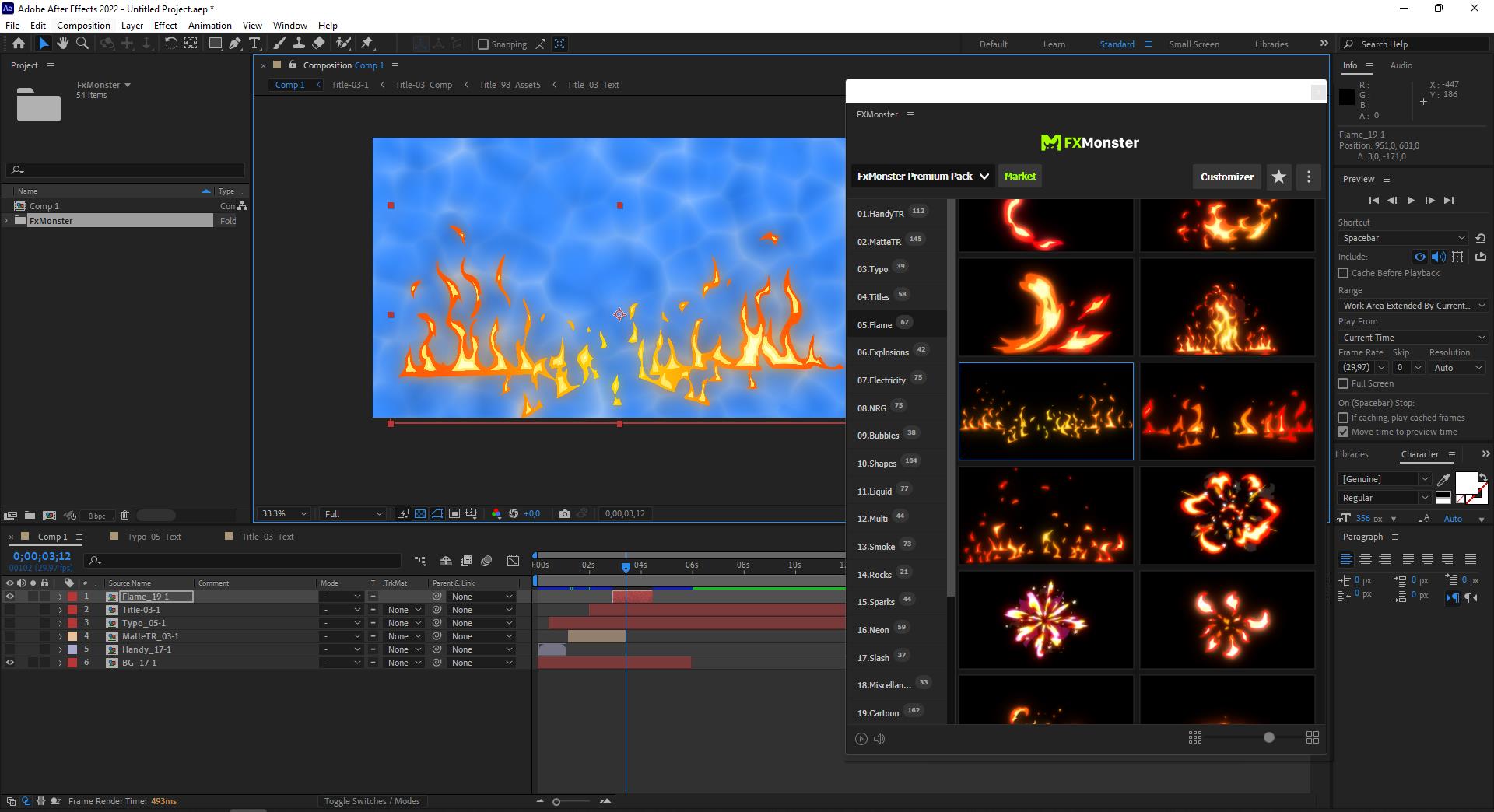Click the snapshot camera icon in viewer
The width and height of the screenshot is (1494, 812).
coord(565,513)
